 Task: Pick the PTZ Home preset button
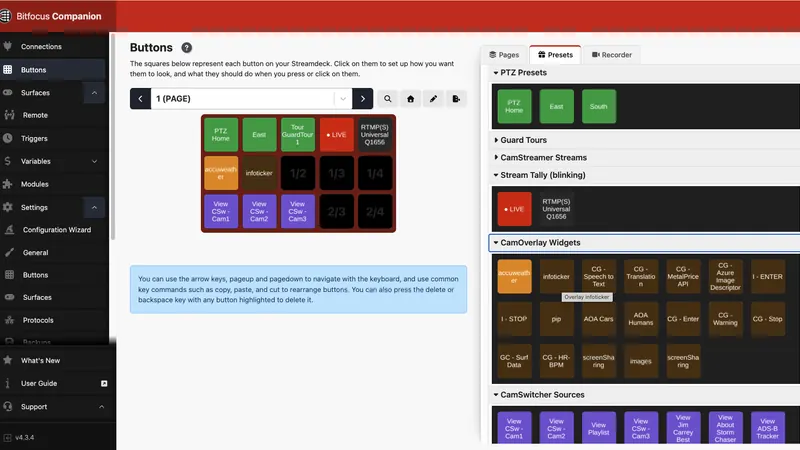[514, 107]
